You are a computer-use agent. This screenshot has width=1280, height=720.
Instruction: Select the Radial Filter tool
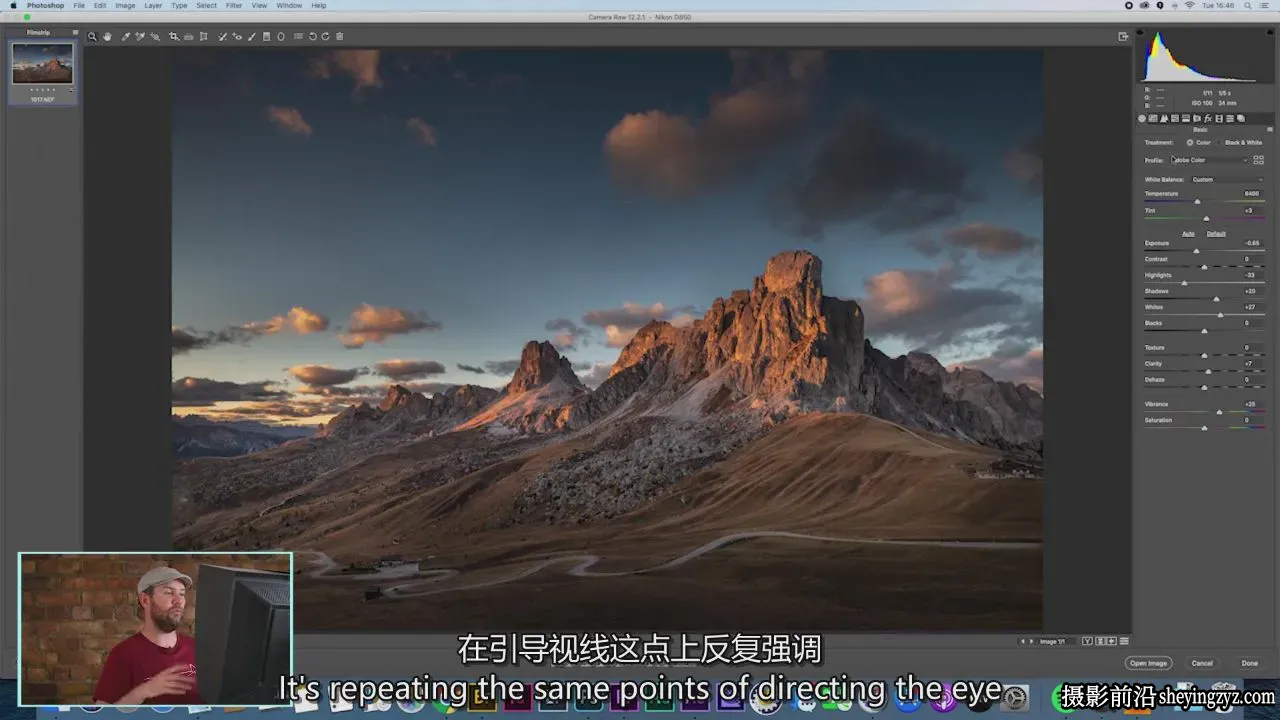point(280,36)
